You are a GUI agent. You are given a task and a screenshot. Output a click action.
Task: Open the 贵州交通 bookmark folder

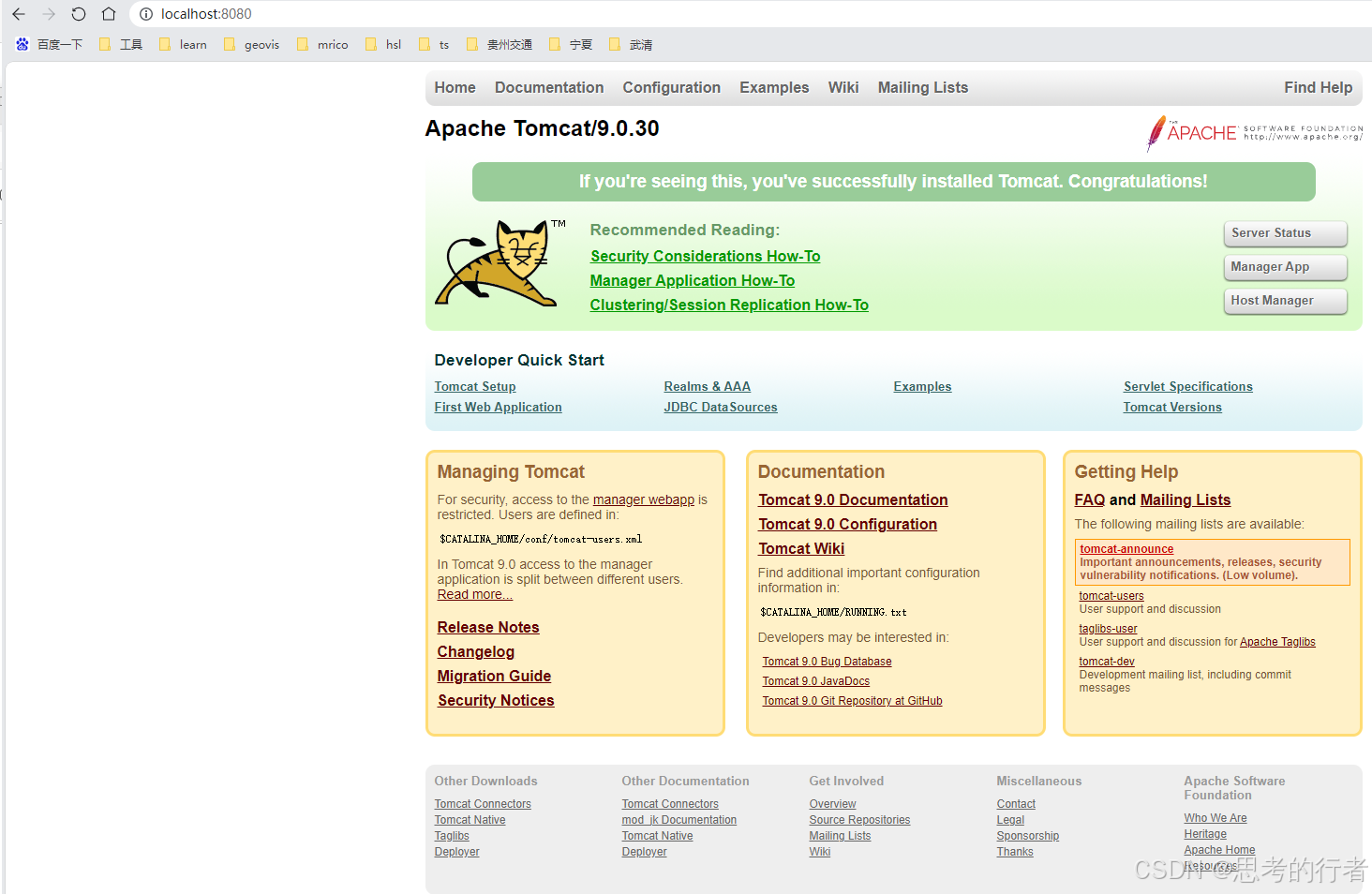(500, 44)
